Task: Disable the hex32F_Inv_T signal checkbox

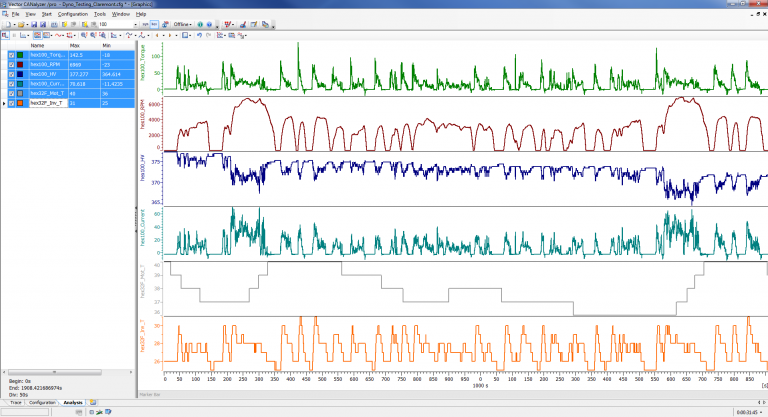Action: 12,103
